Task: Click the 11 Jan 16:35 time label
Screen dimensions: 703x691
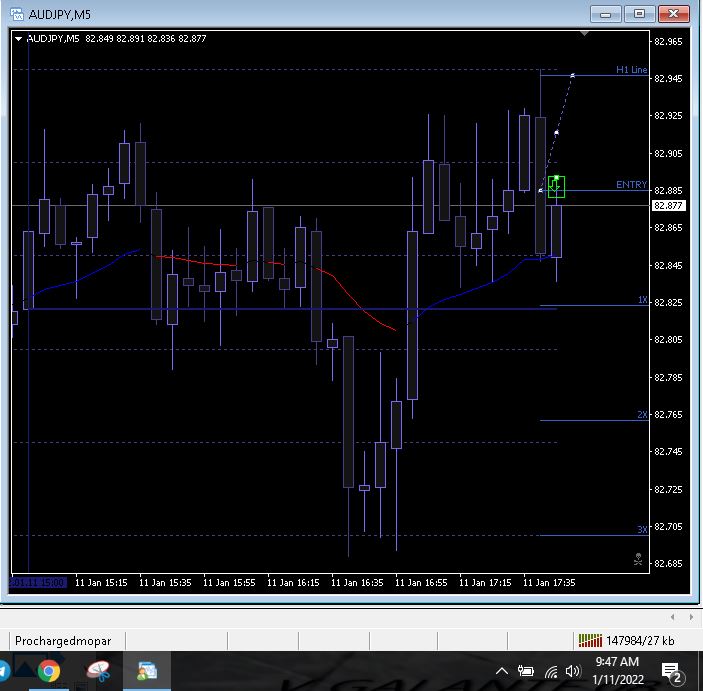Action: [357, 582]
